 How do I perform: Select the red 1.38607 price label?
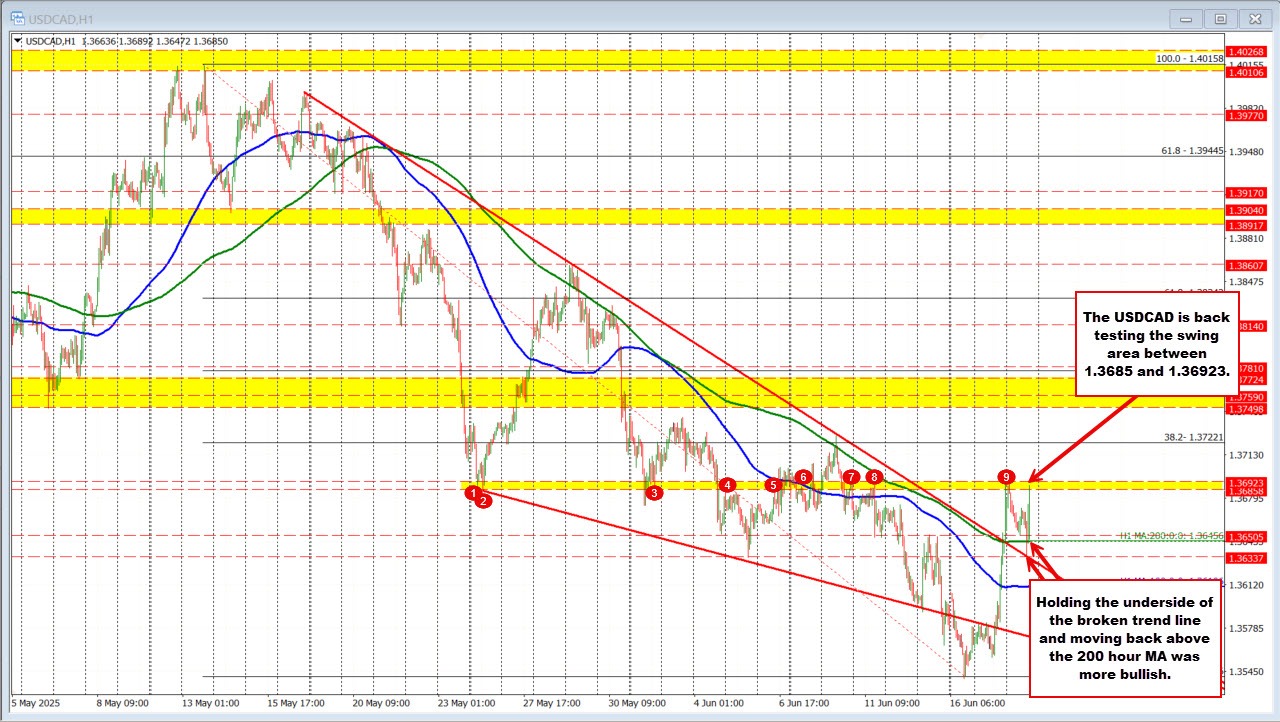coord(1246,266)
